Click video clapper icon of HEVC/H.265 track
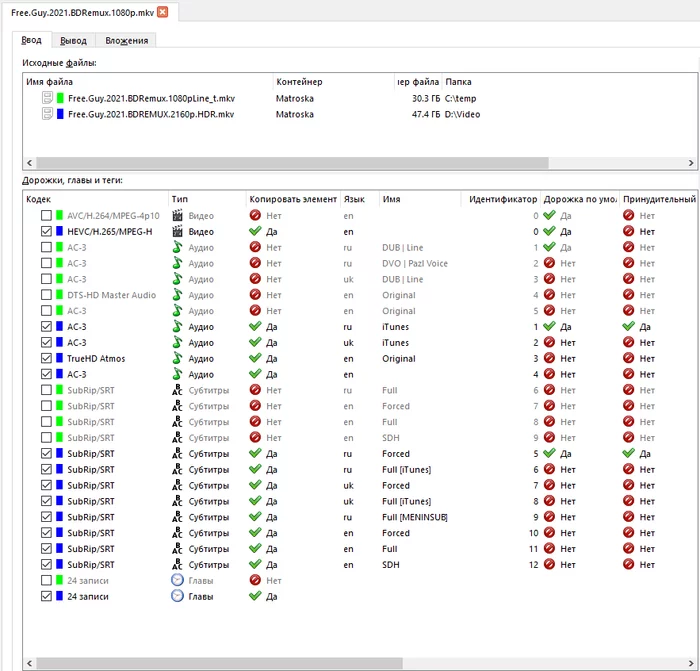Image resolution: width=700 pixels, height=671 pixels. click(178, 231)
